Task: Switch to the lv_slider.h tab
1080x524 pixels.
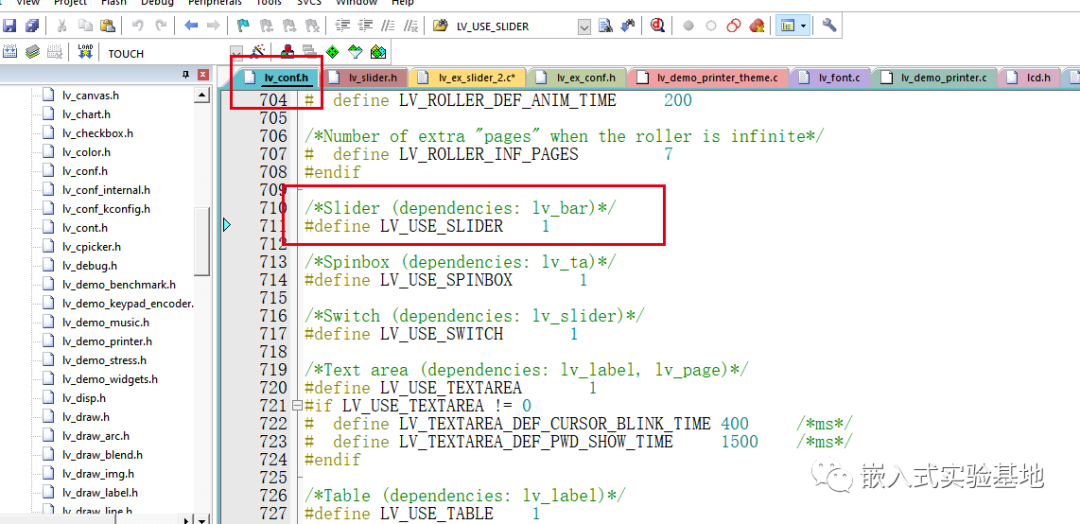Action: tap(365, 77)
